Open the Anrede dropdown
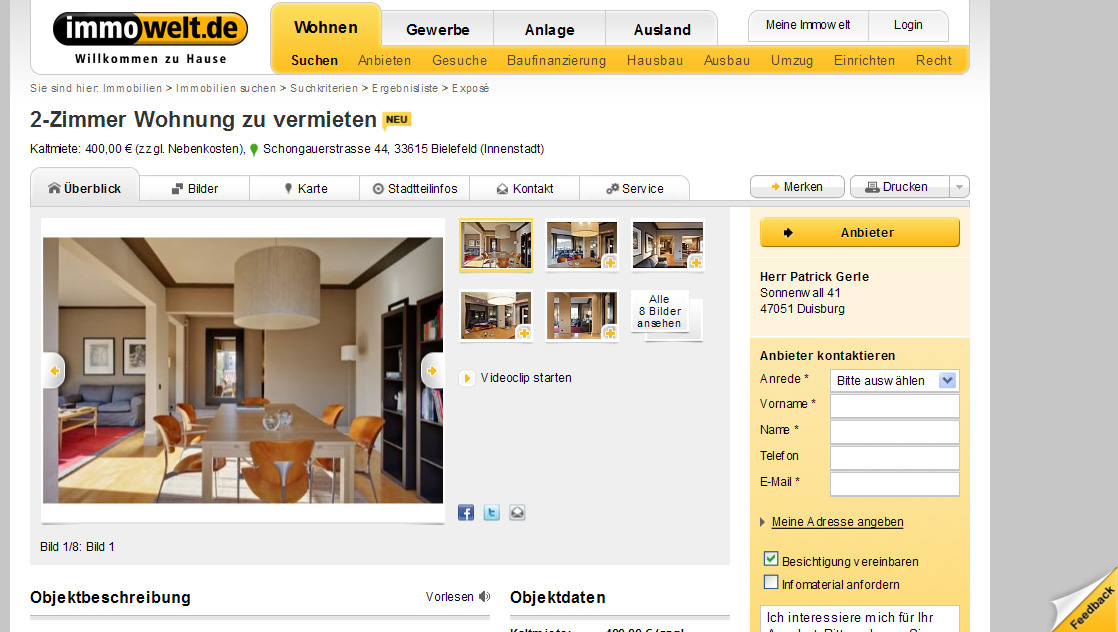 pyautogui.click(x=894, y=380)
